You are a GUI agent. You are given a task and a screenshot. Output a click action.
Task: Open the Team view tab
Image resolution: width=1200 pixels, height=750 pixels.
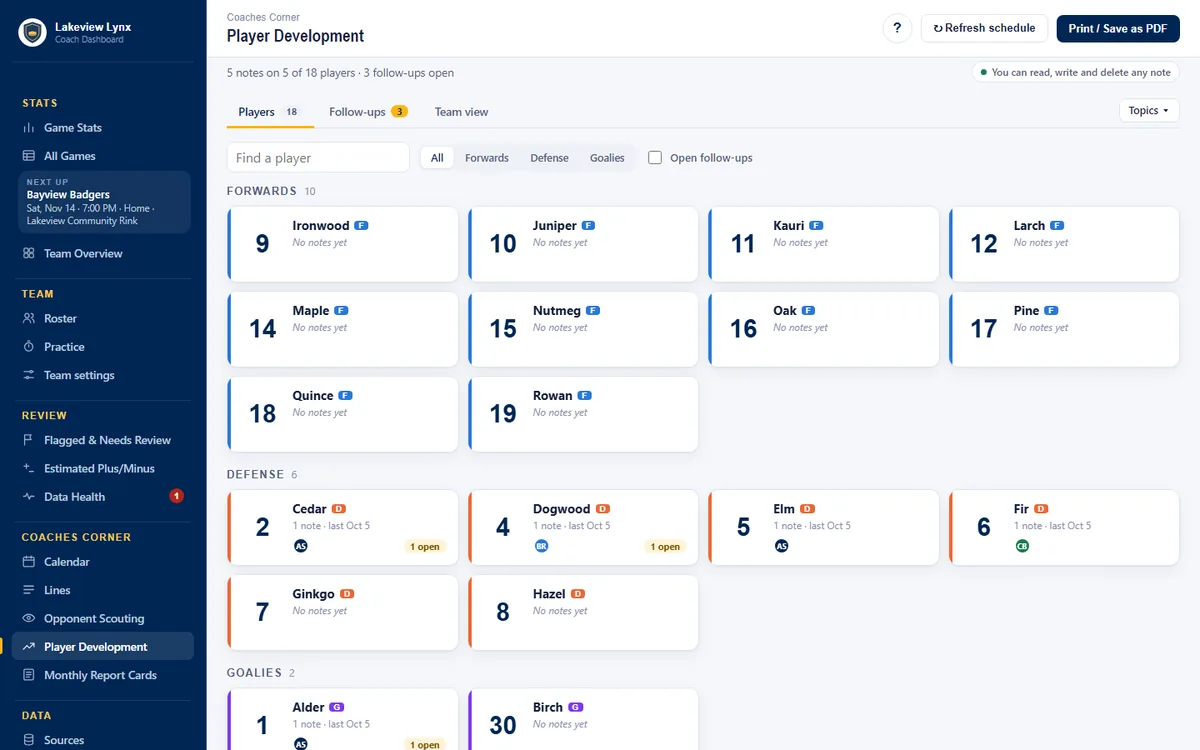pyautogui.click(x=462, y=112)
